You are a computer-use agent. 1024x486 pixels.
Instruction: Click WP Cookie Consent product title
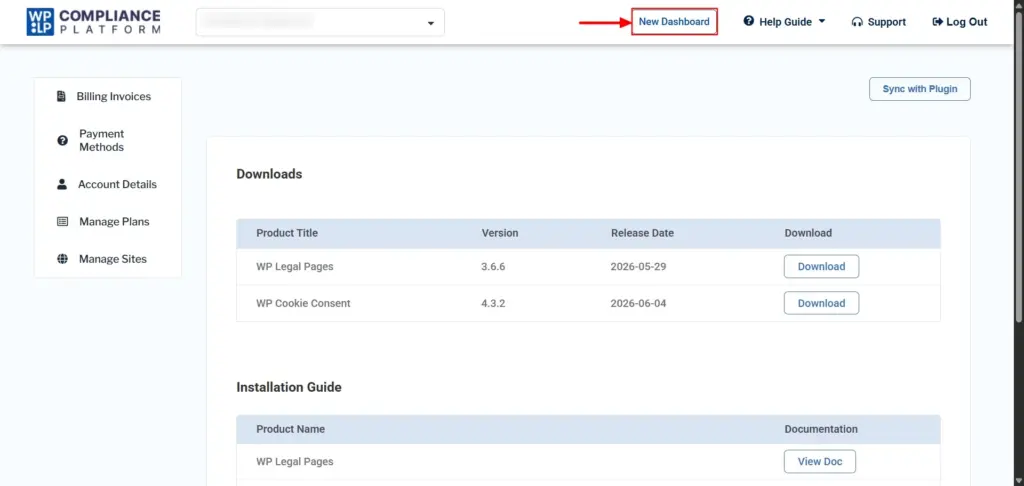click(303, 303)
